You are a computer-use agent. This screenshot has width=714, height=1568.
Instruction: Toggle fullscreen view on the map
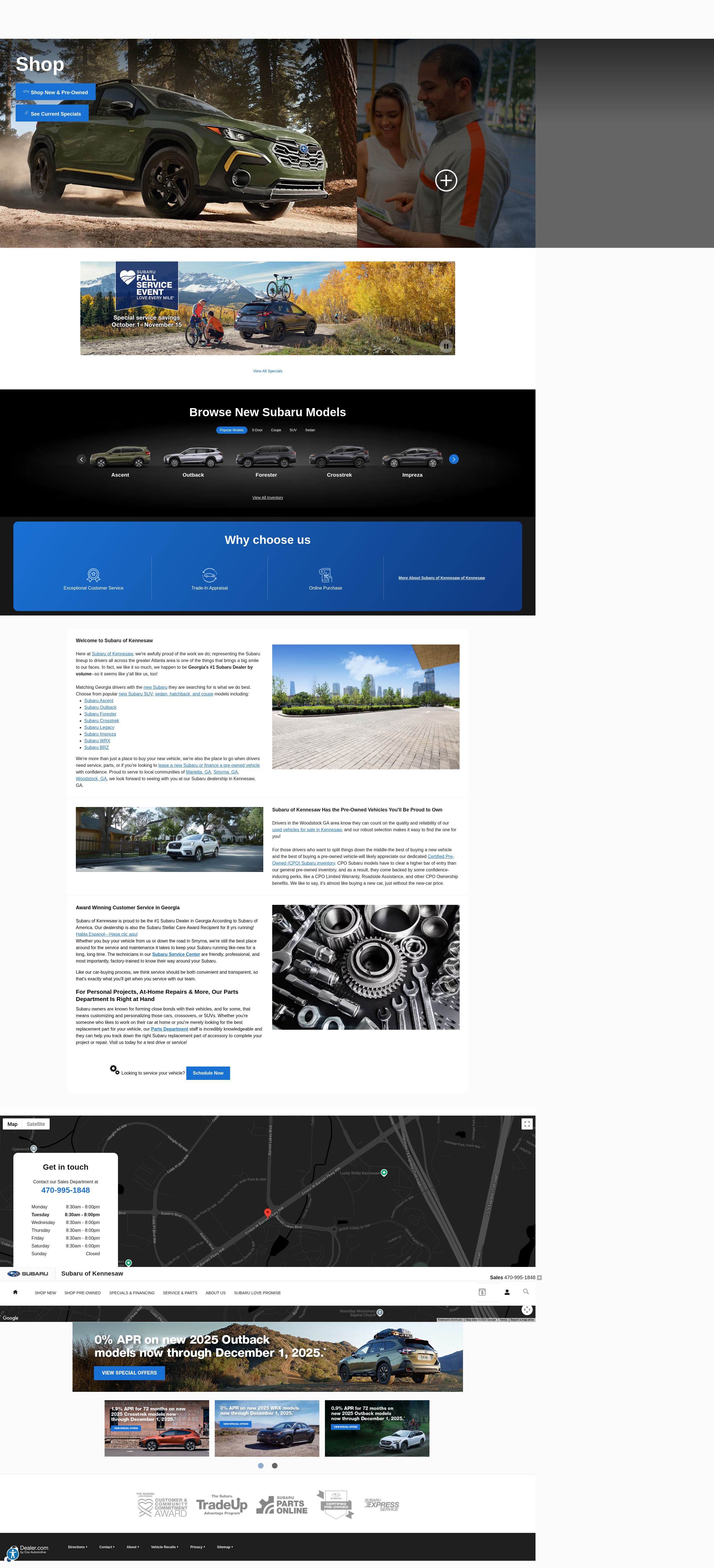[527, 1124]
